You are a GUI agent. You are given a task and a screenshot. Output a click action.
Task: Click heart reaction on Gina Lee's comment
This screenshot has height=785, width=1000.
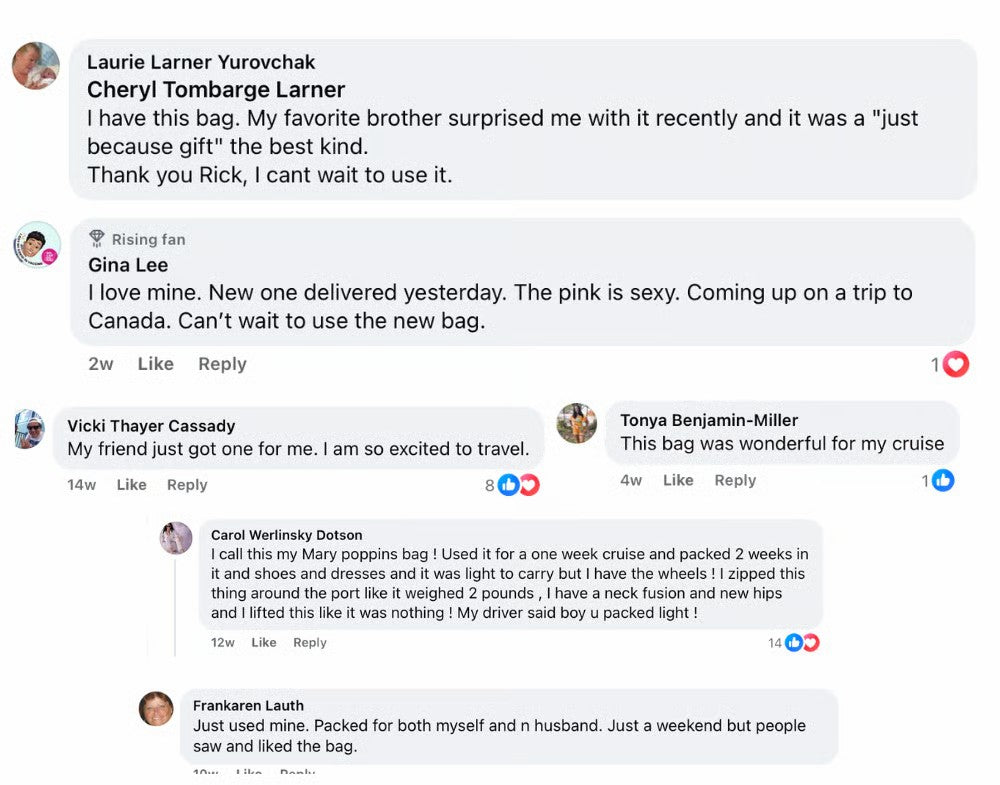pos(955,364)
